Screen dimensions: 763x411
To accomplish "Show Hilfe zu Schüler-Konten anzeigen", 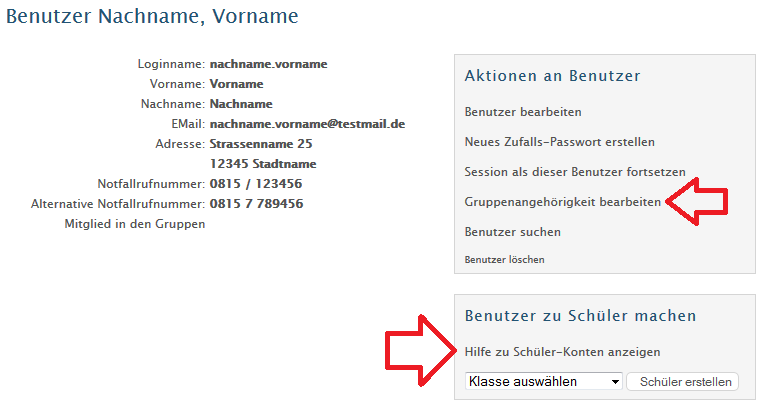I will [562, 352].
